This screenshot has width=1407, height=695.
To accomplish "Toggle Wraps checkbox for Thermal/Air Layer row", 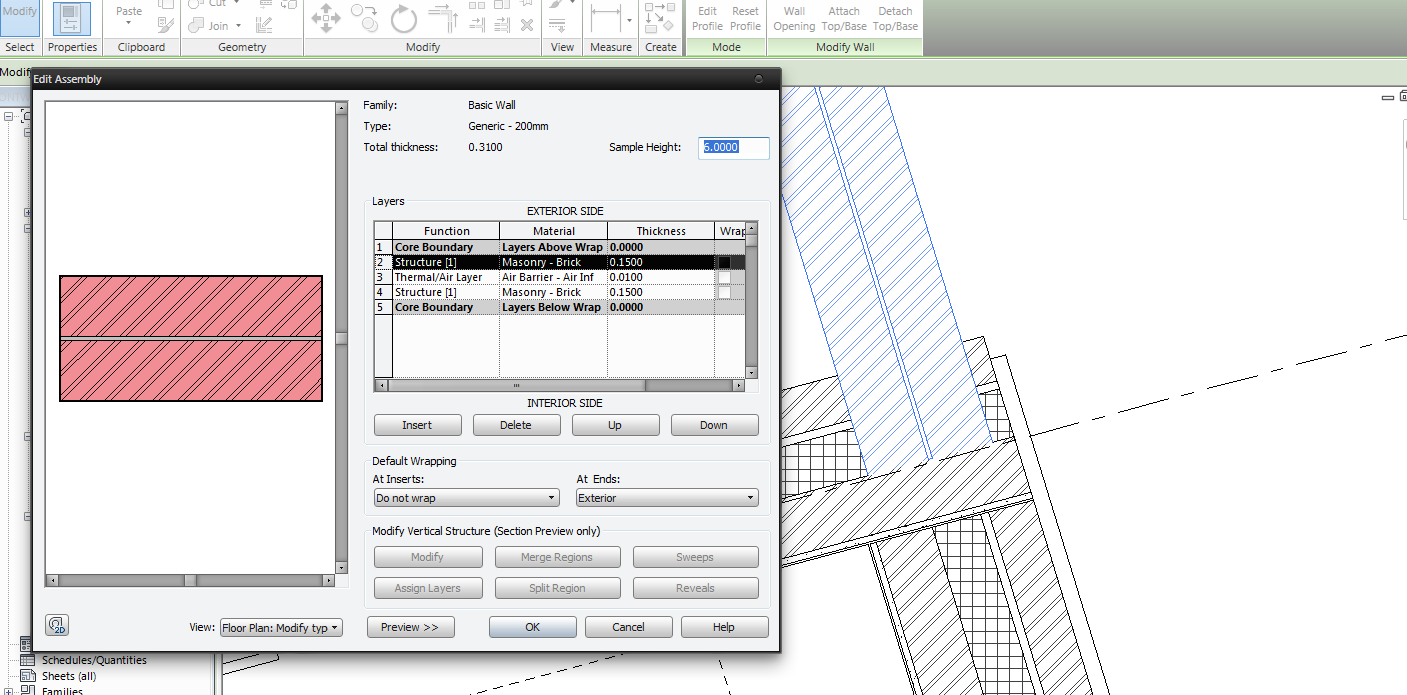I will click(724, 277).
